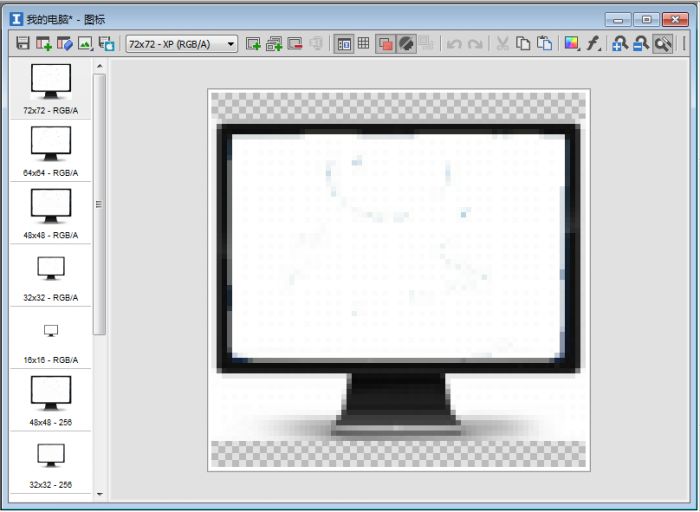Click the Copy icon

523,43
